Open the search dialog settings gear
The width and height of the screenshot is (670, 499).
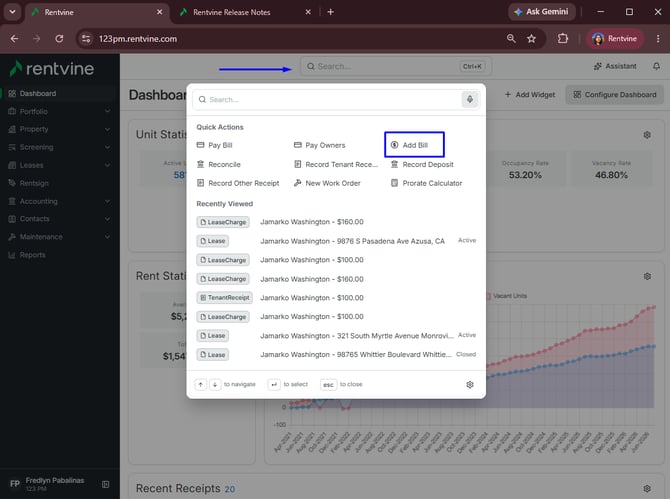tap(470, 385)
